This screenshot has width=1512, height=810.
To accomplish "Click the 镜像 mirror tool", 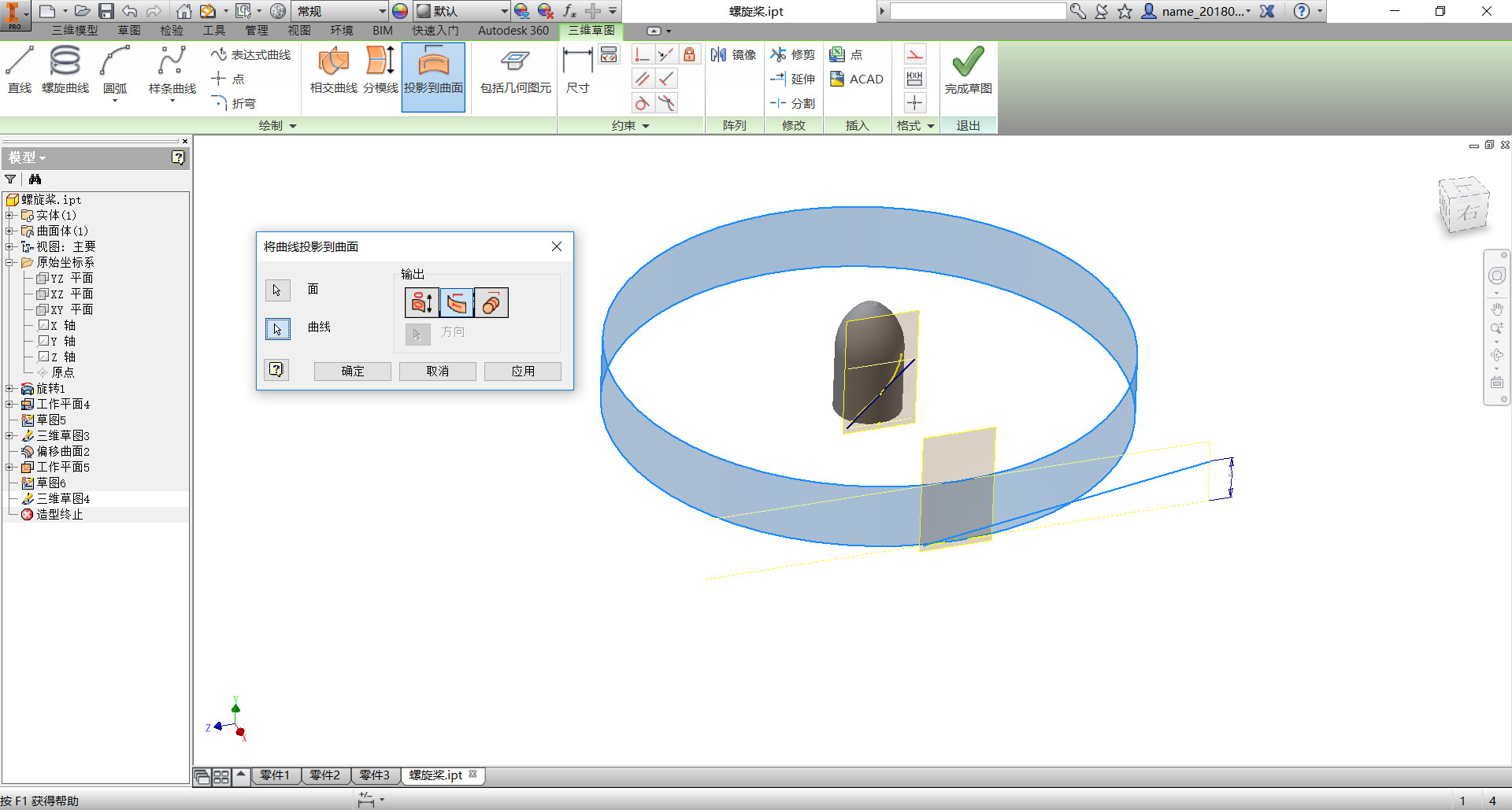I will pos(733,54).
